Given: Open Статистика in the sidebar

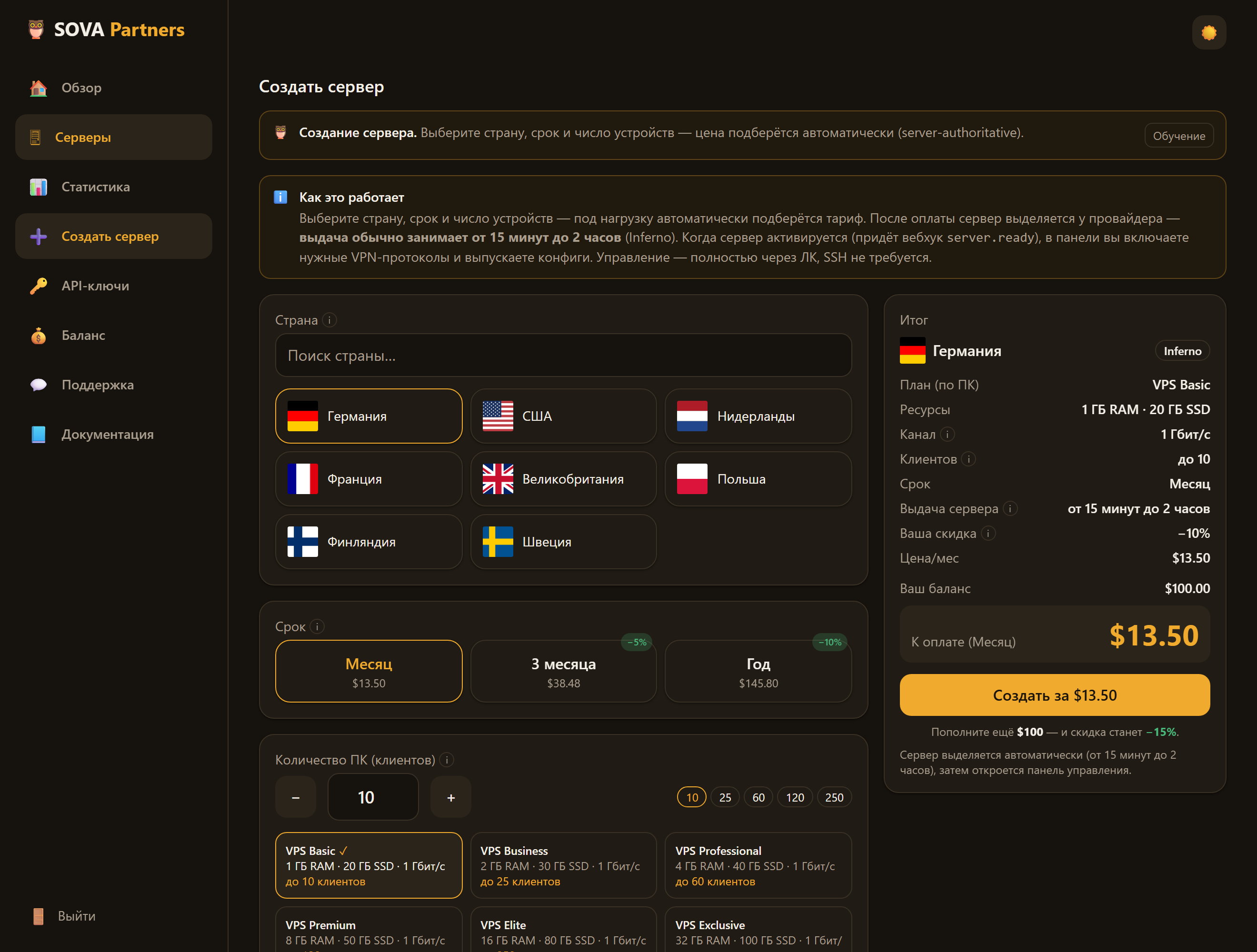Looking at the screenshot, I should tap(114, 187).
